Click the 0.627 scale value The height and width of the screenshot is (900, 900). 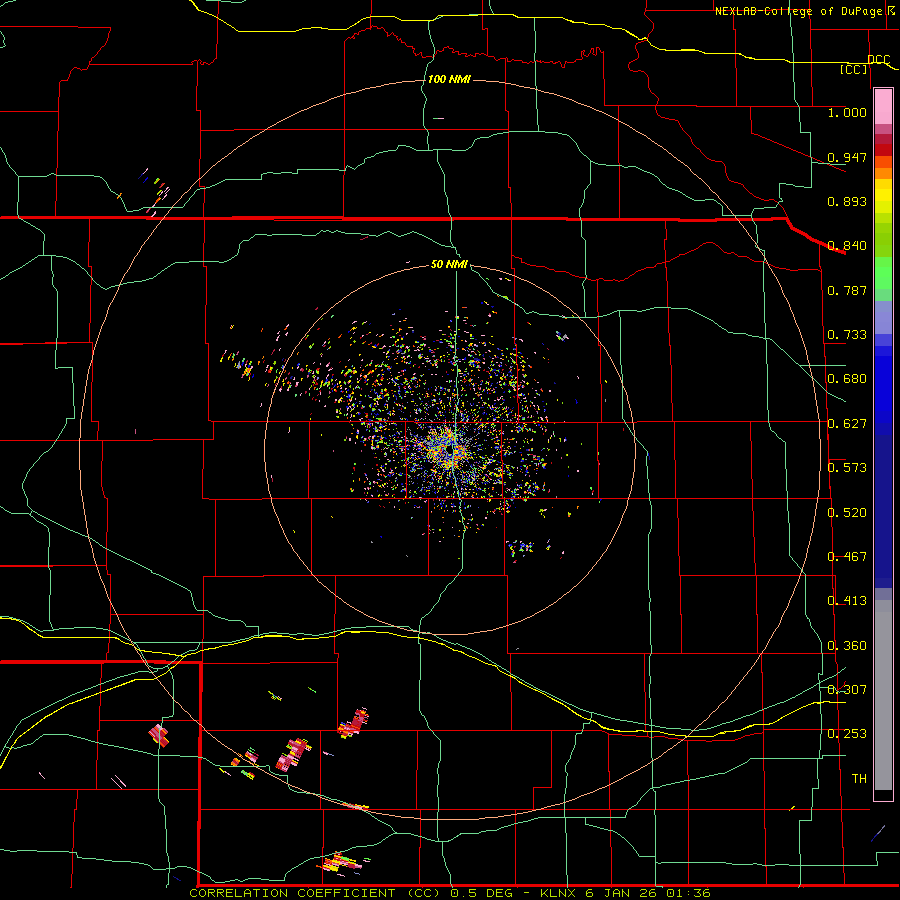click(847, 424)
